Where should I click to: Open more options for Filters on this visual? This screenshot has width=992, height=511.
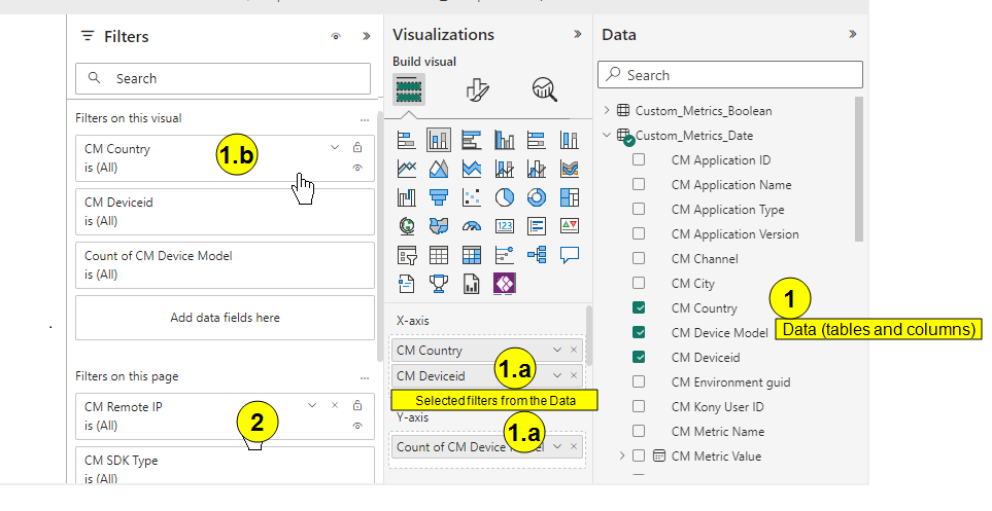tap(364, 120)
